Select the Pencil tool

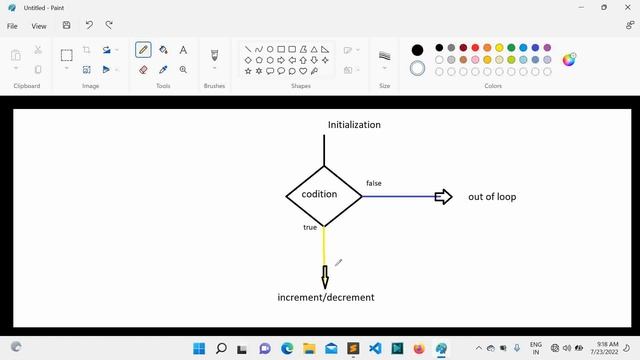pos(143,50)
